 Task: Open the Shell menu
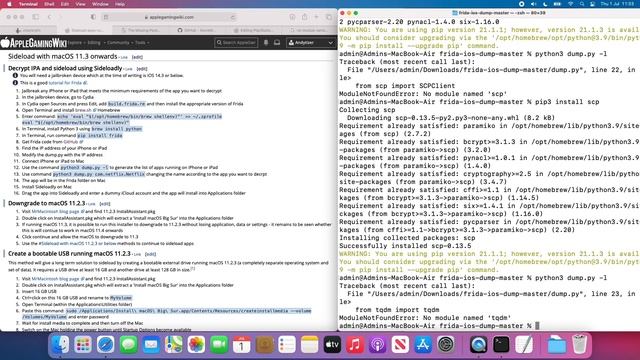(x=49, y=4)
